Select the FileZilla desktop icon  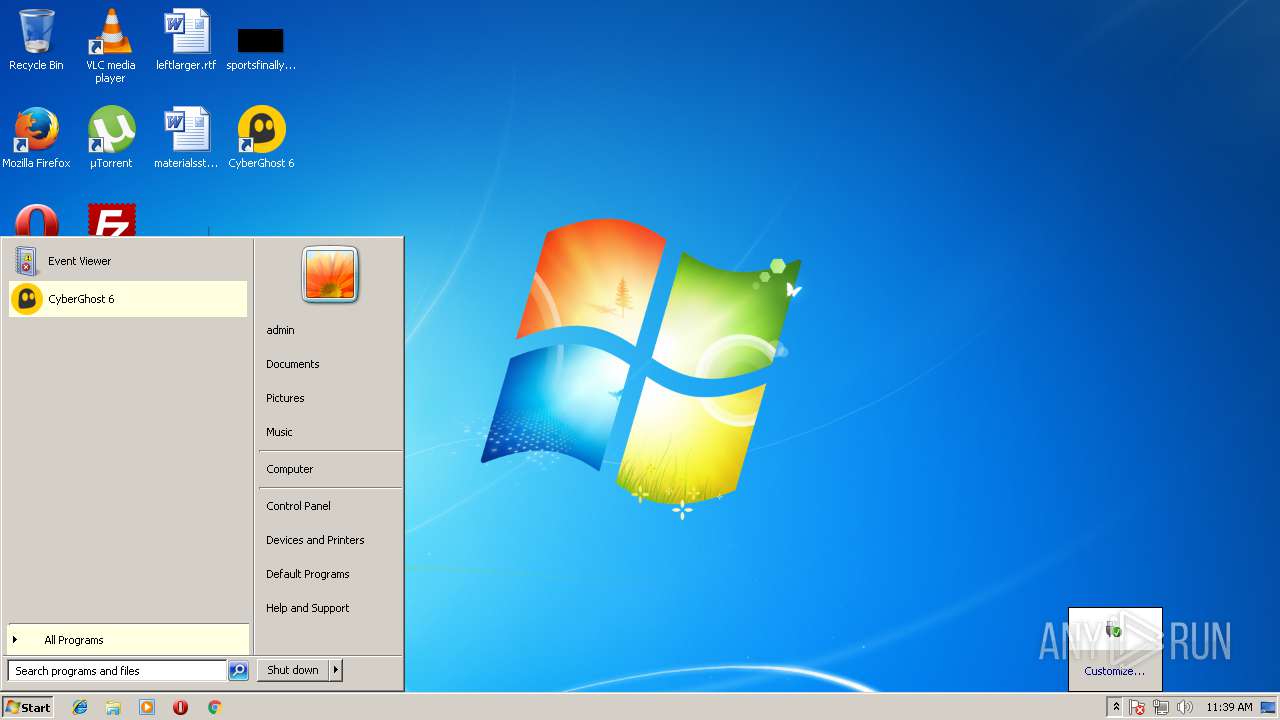[111, 220]
